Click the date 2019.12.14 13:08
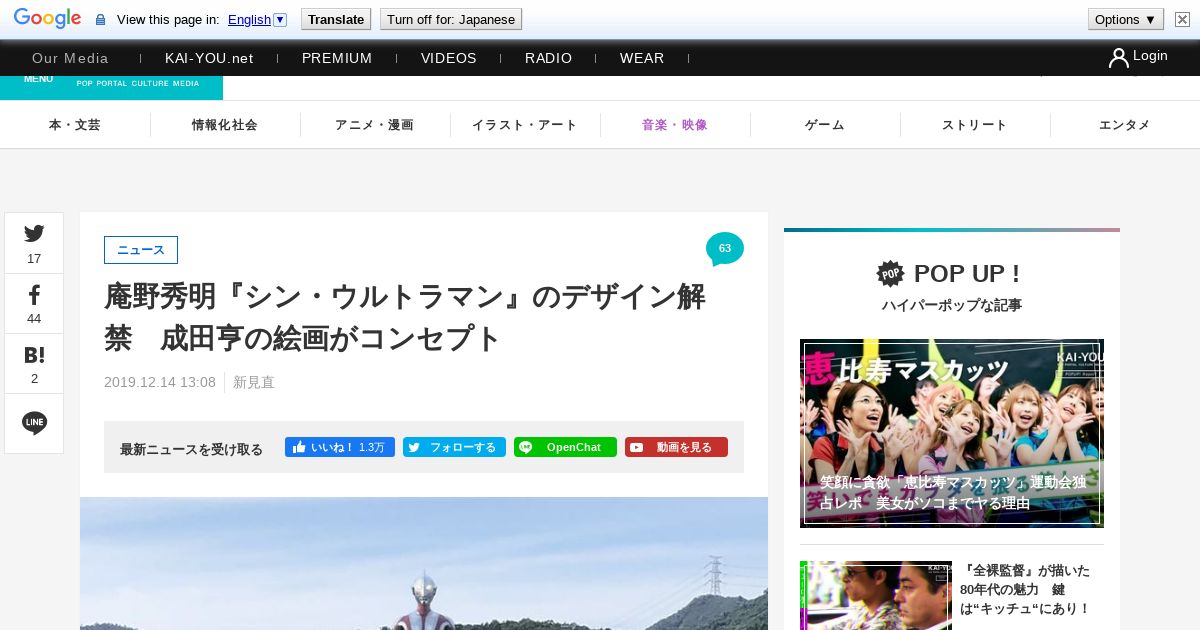Viewport: 1200px width, 630px height. coord(160,382)
